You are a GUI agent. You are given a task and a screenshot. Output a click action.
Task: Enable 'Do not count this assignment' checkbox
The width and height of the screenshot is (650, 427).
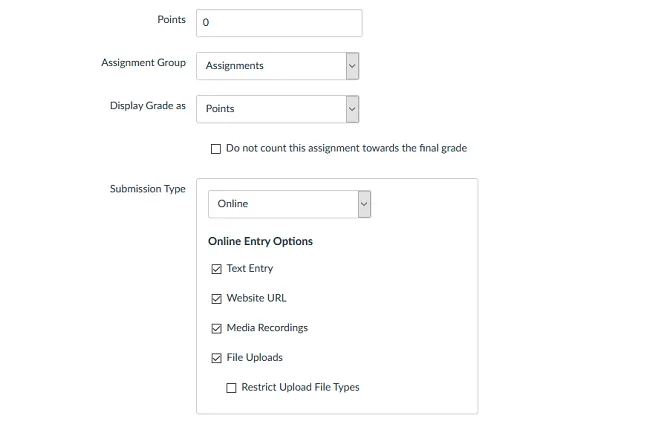(216, 149)
